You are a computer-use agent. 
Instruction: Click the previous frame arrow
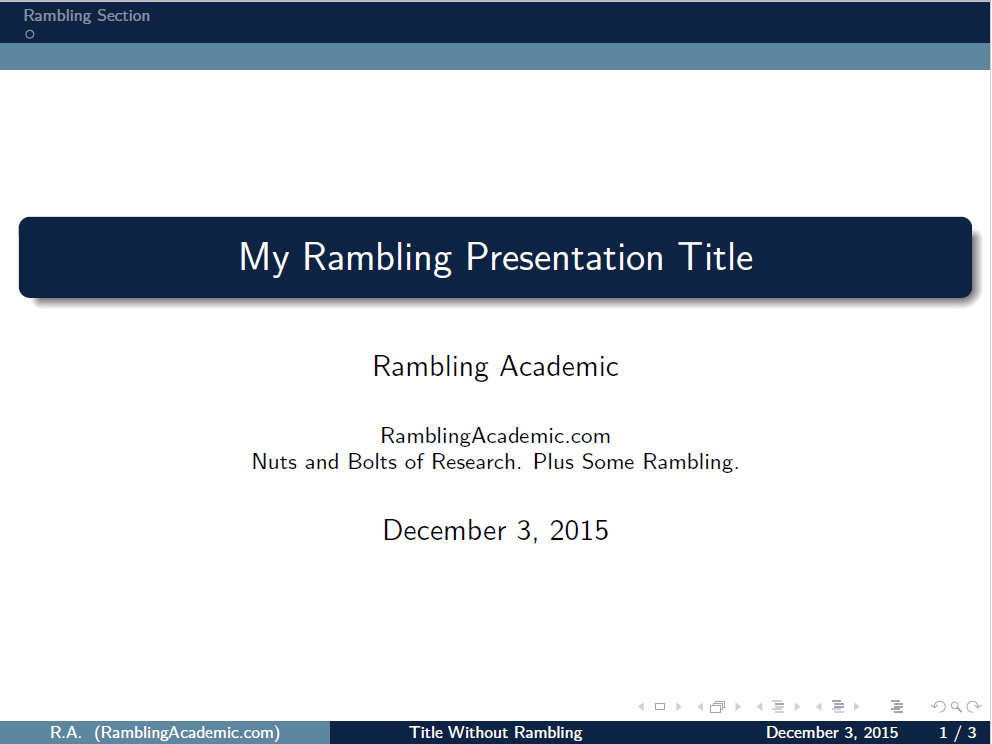click(700, 706)
